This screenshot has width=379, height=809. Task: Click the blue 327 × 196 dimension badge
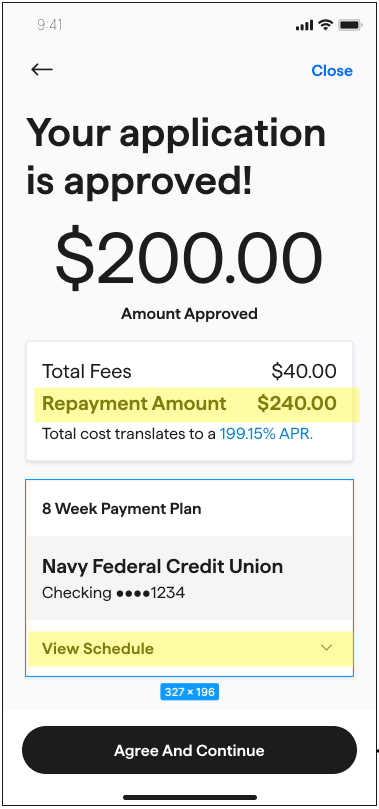coord(189,692)
